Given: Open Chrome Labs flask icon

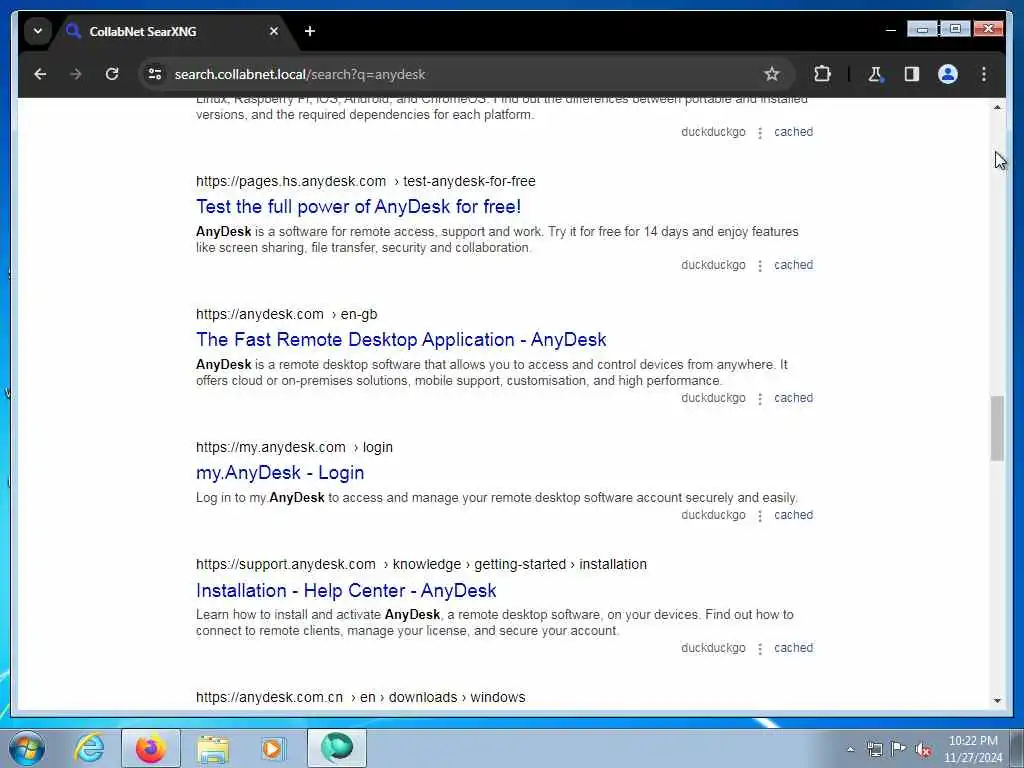Looking at the screenshot, I should click(875, 74).
